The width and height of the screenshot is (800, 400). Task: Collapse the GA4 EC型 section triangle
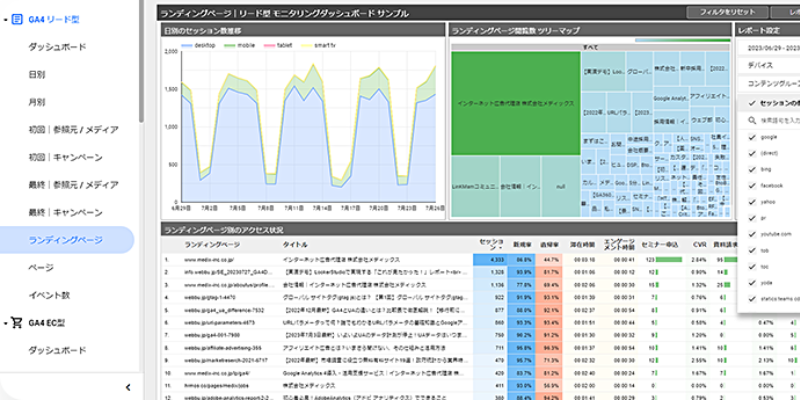click(5, 323)
